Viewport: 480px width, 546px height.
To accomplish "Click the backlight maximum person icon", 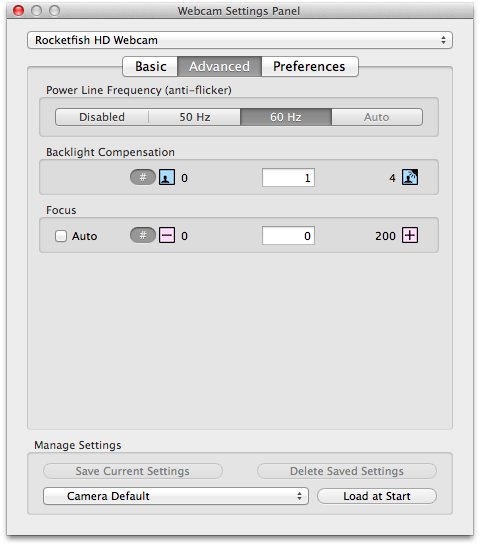I will tap(410, 177).
